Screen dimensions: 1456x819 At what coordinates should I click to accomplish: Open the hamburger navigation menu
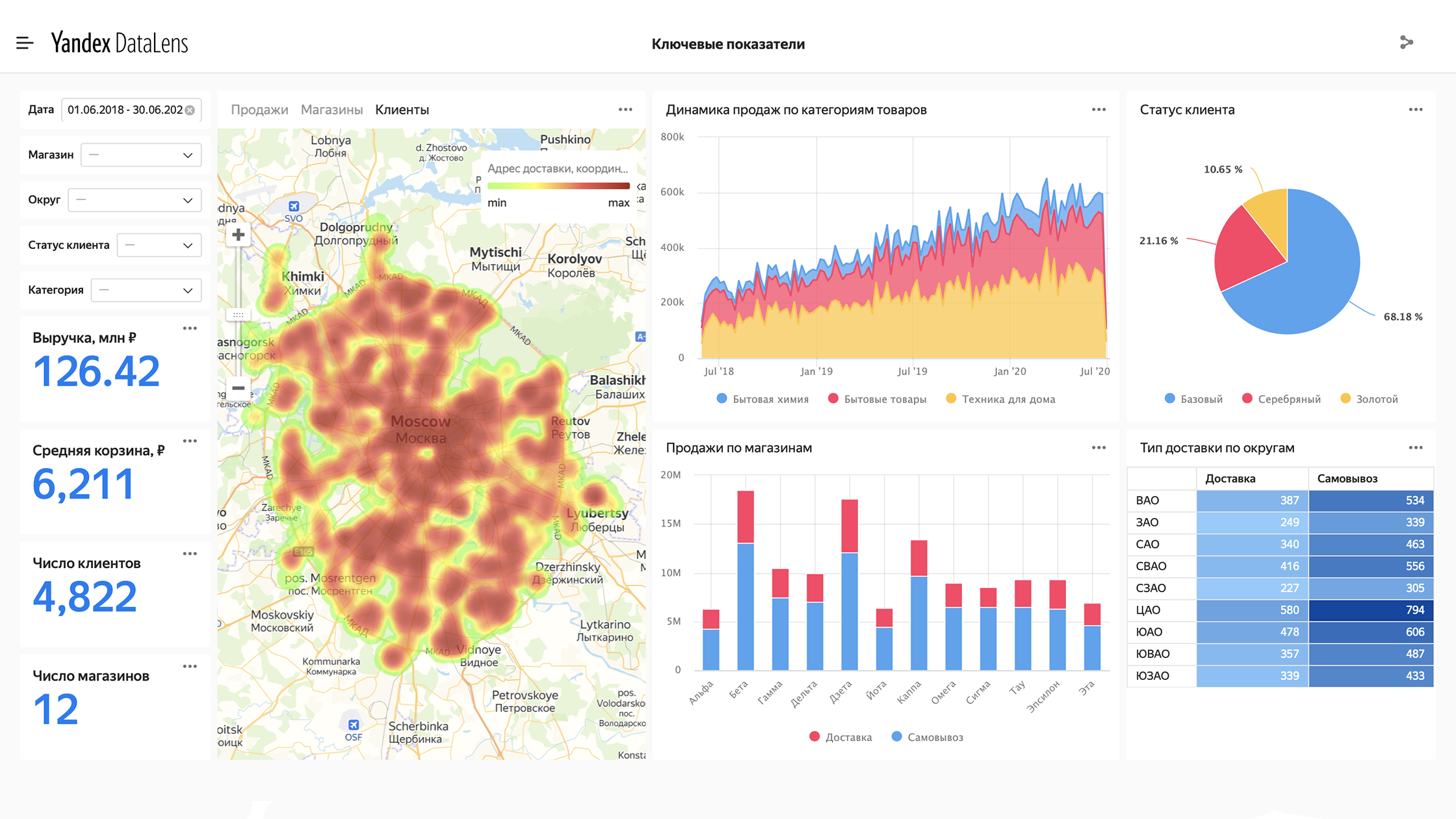click(25, 44)
